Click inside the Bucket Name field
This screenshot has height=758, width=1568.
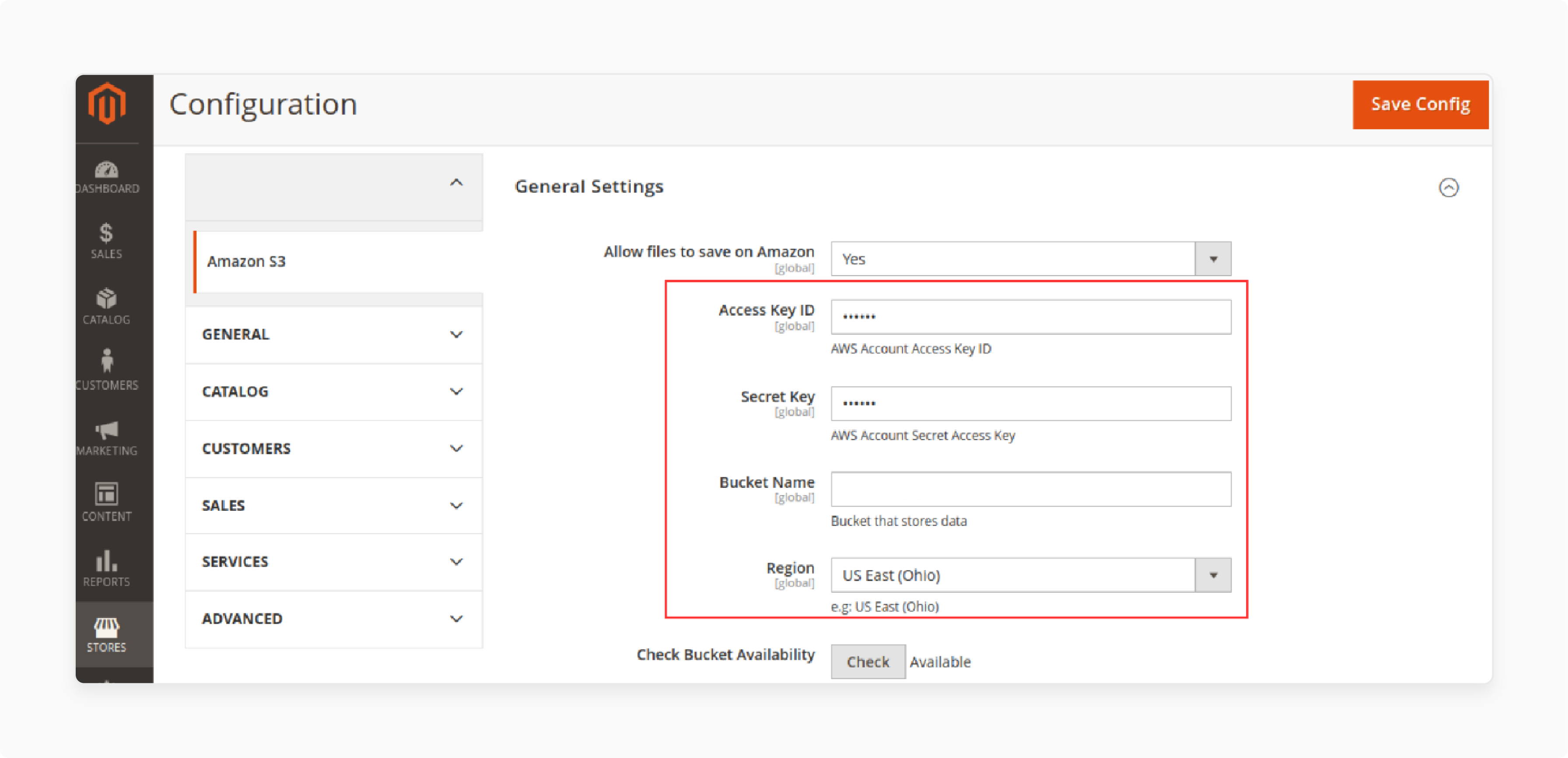click(x=1030, y=489)
